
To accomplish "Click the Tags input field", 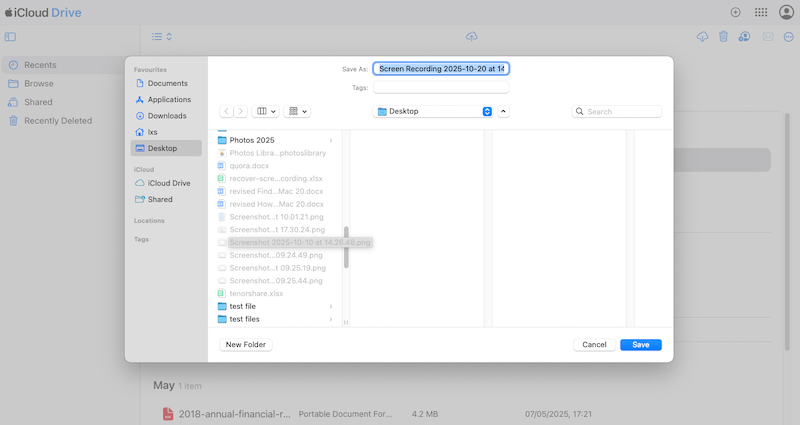I will coord(441,88).
